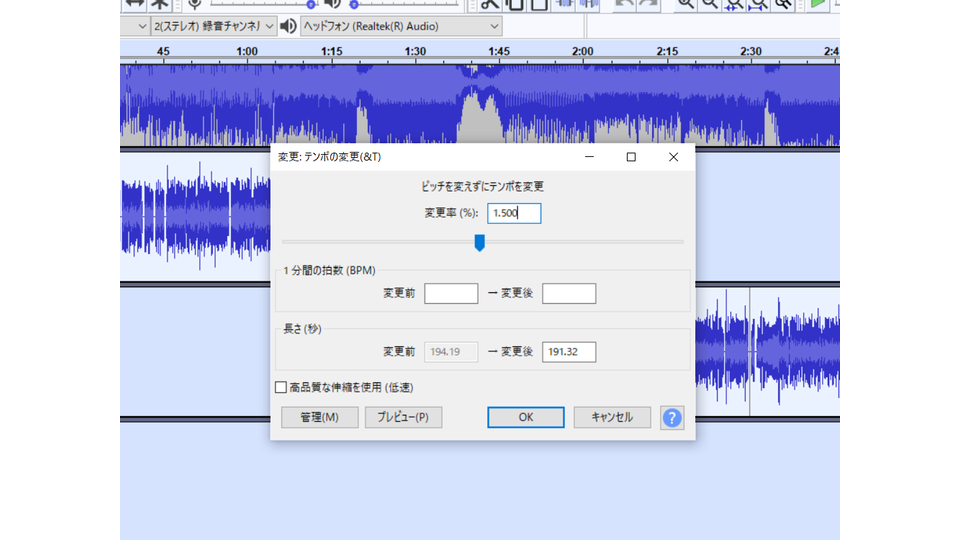Image resolution: width=960 pixels, height=540 pixels.
Task: Click the Zoom Out magnifier icon
Action: click(710, 3)
